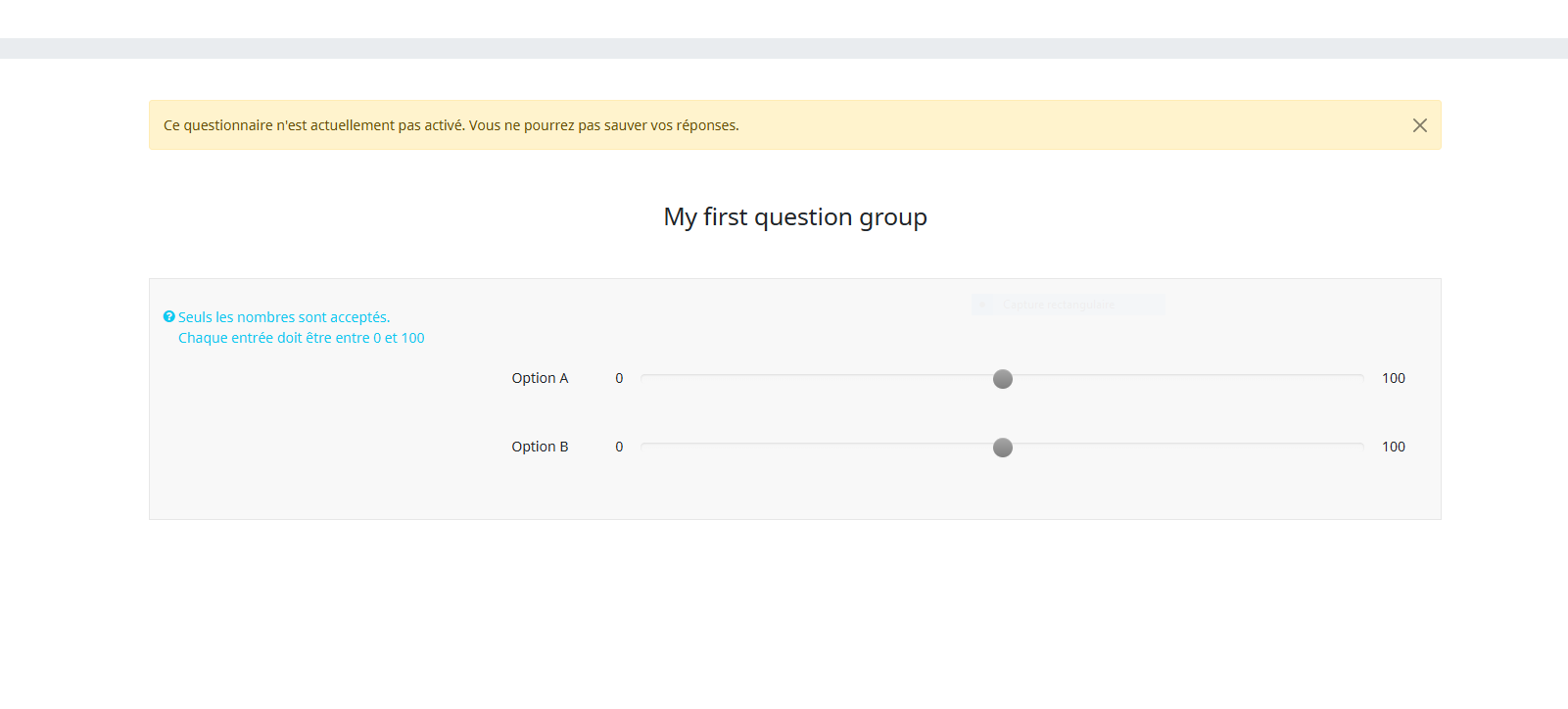
Task: Dismiss the yellow warning banner
Action: [x=1419, y=125]
